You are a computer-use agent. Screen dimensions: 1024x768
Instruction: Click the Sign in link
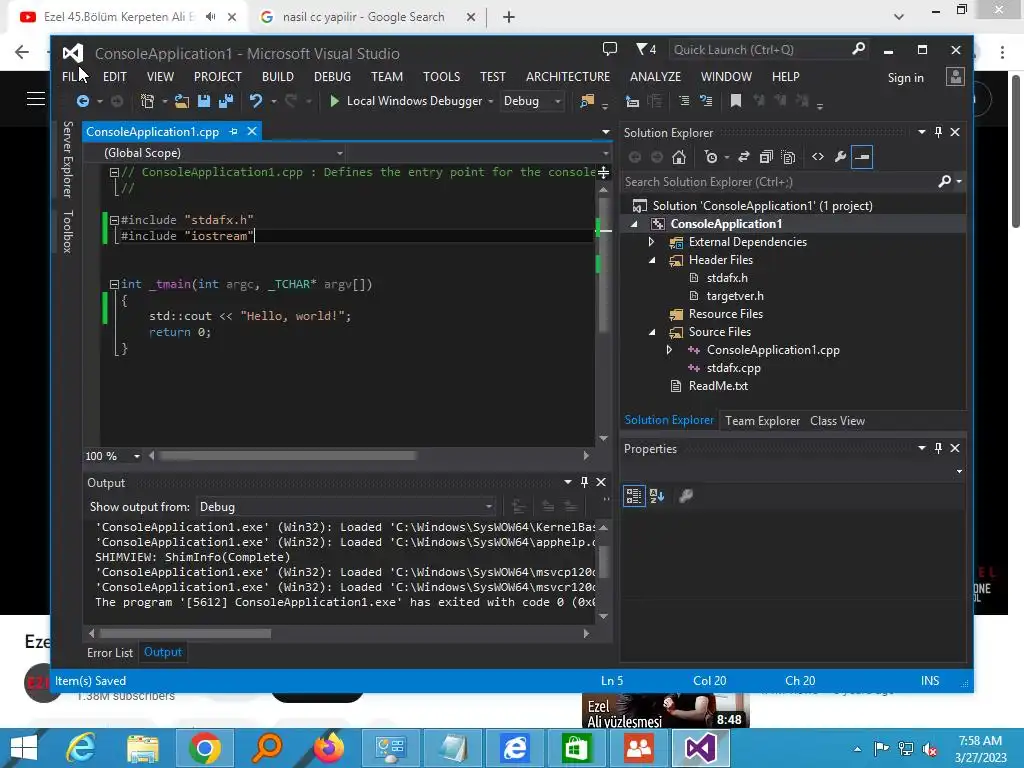pos(905,78)
